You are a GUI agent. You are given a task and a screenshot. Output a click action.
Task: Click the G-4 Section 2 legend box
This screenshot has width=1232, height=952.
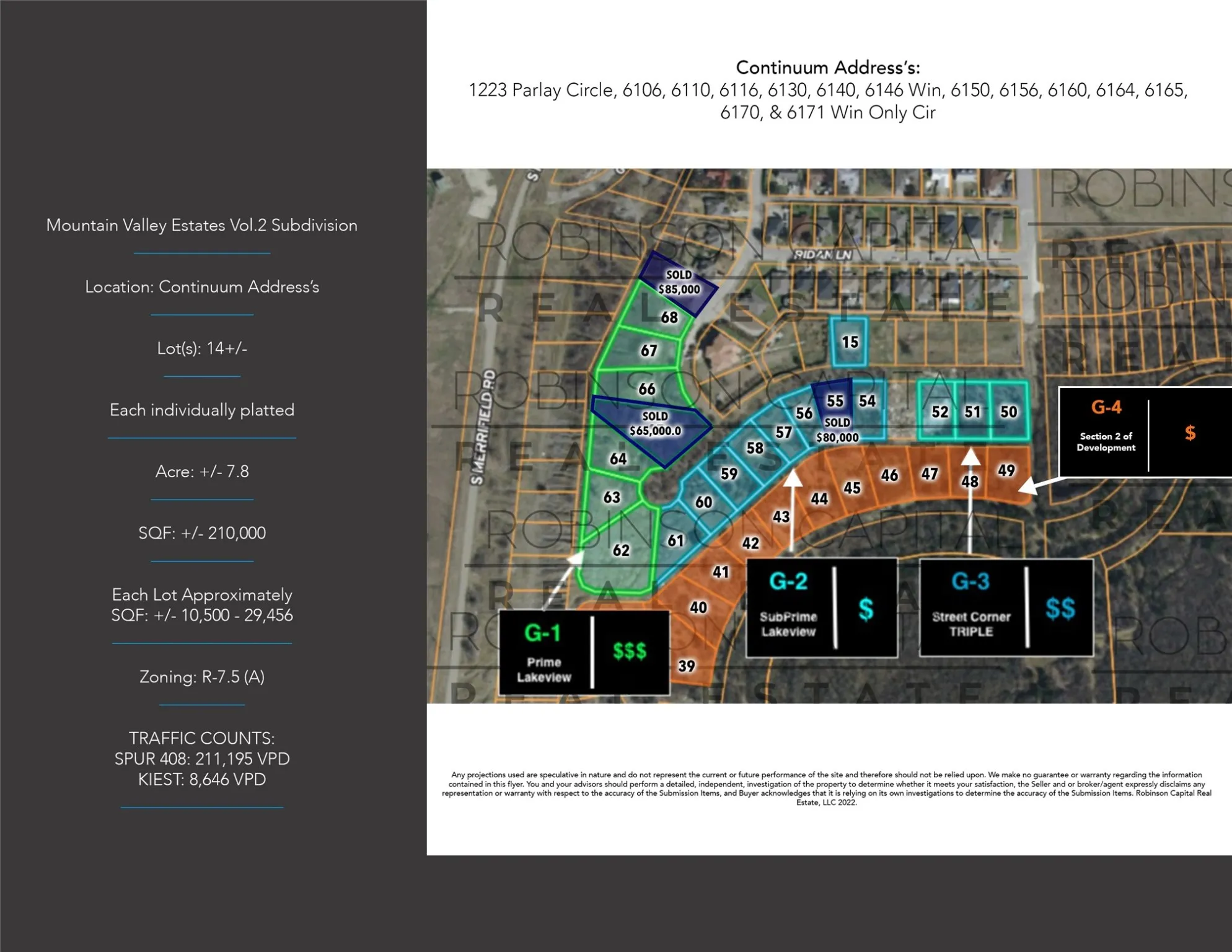point(1145,432)
